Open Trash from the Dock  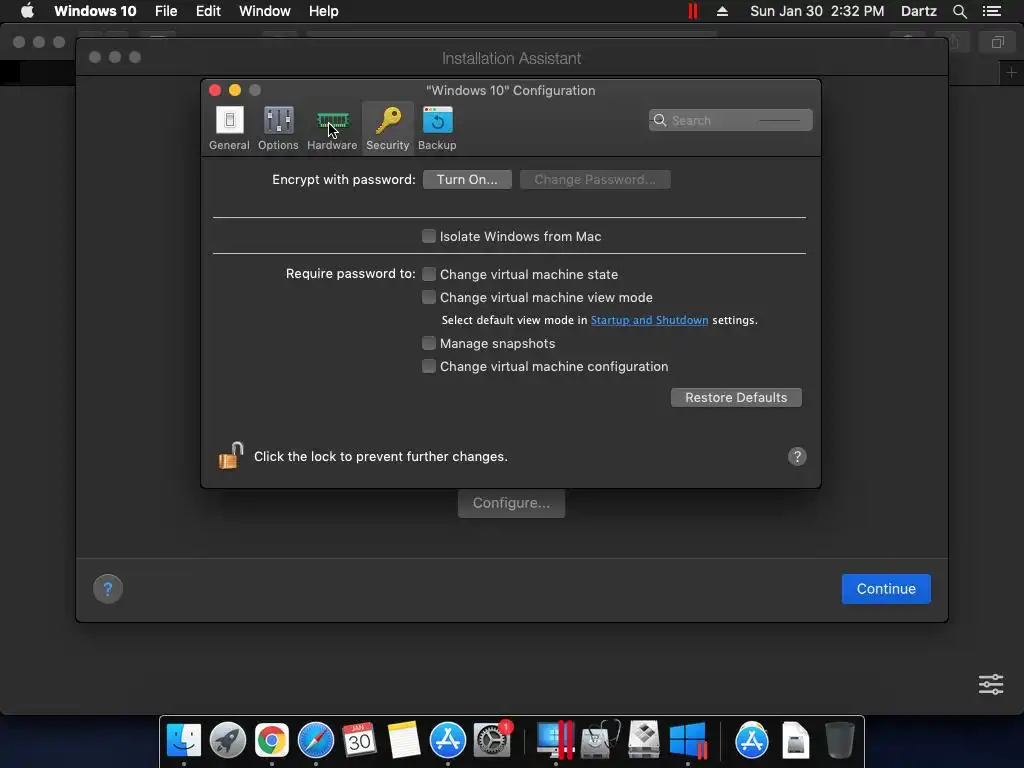839,740
